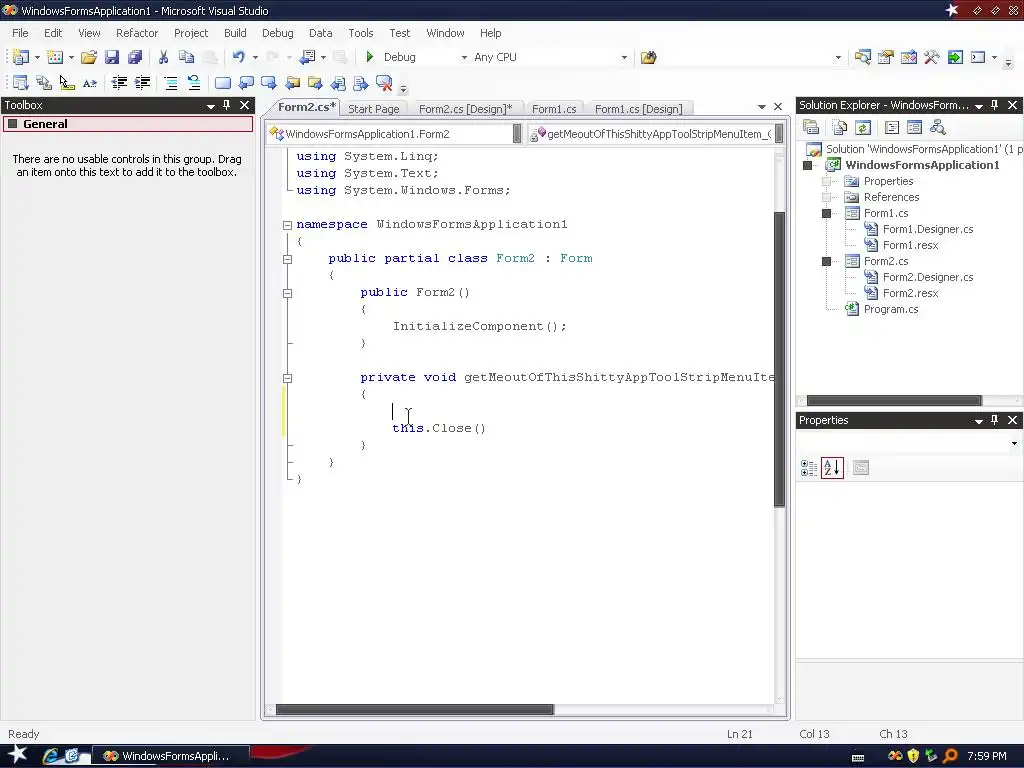This screenshot has height=768, width=1024.
Task: Open the Object Browser toolbar icon
Action: 909,57
